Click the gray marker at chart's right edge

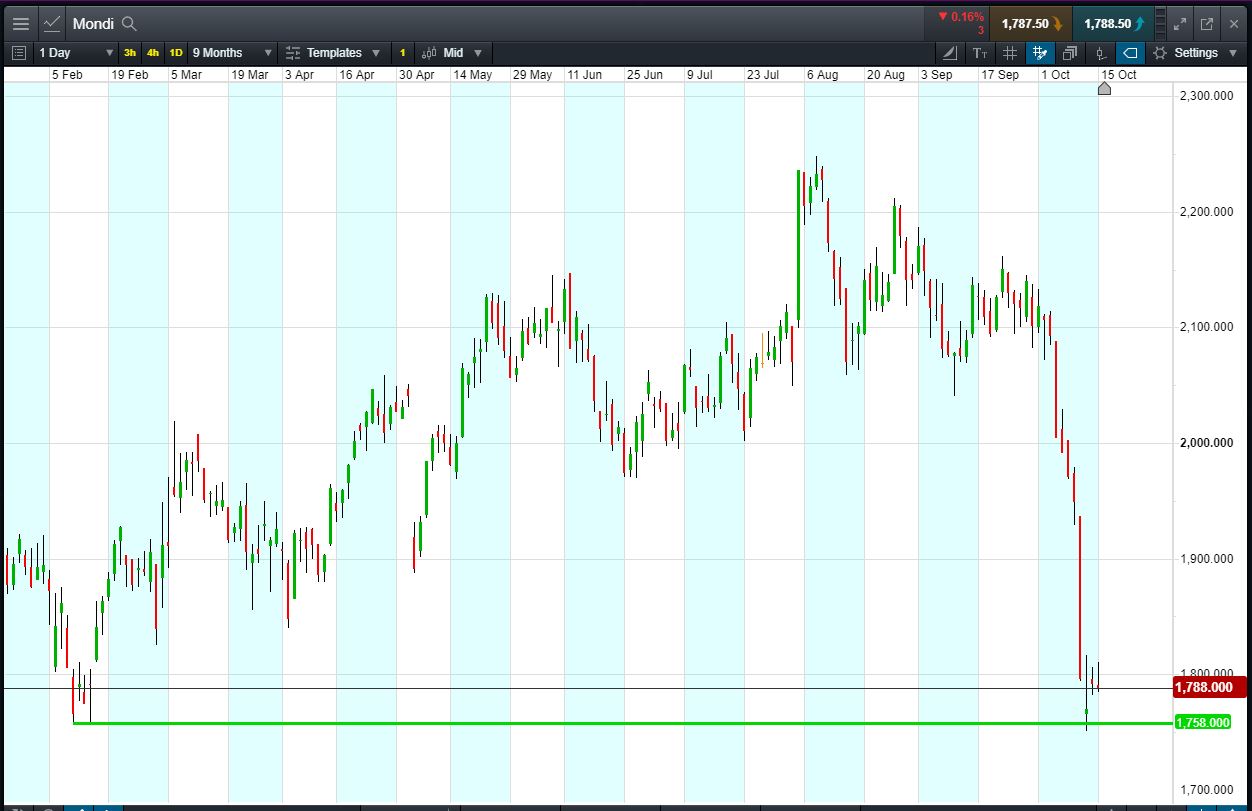pyautogui.click(x=1104, y=89)
